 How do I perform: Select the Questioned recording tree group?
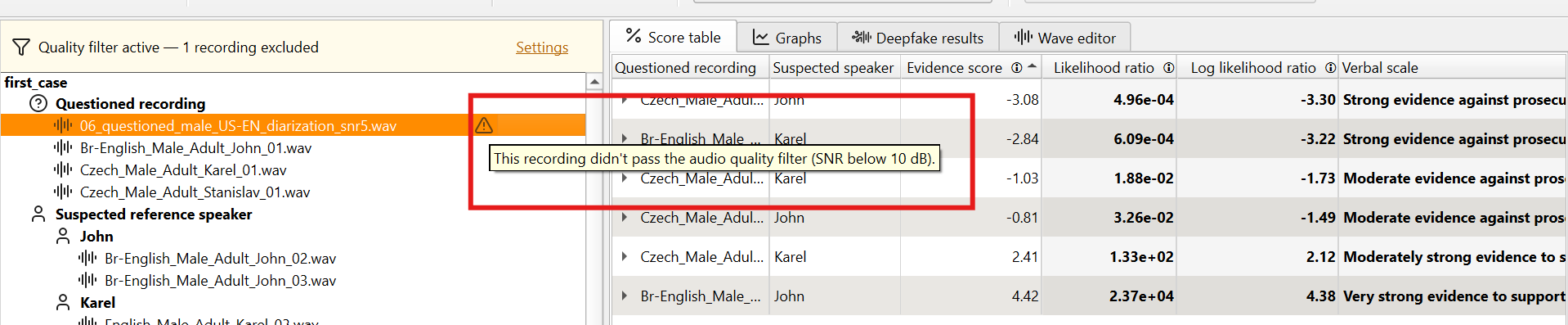[x=131, y=103]
